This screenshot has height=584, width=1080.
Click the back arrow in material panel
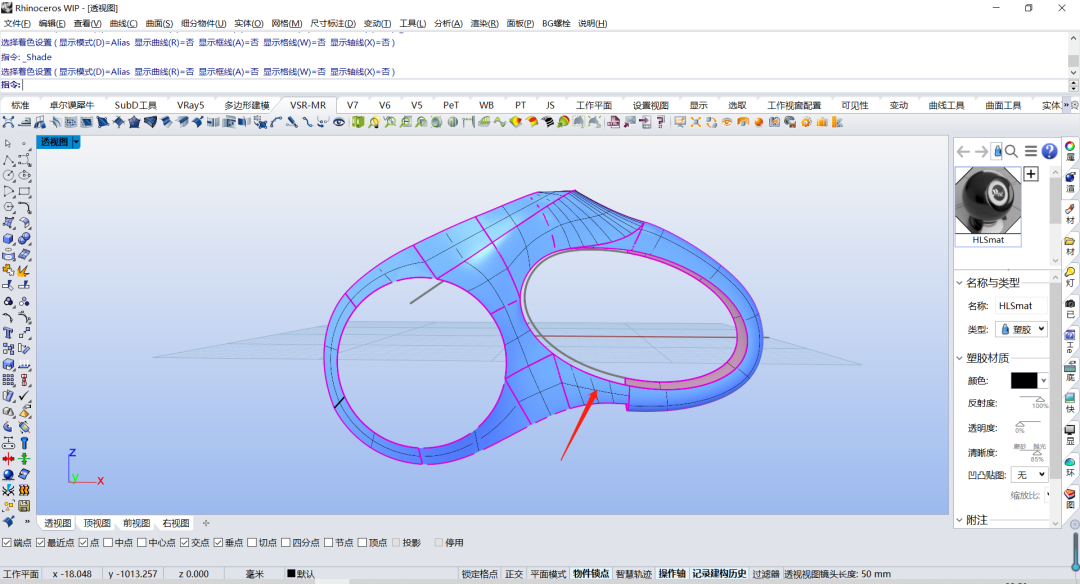click(x=963, y=151)
